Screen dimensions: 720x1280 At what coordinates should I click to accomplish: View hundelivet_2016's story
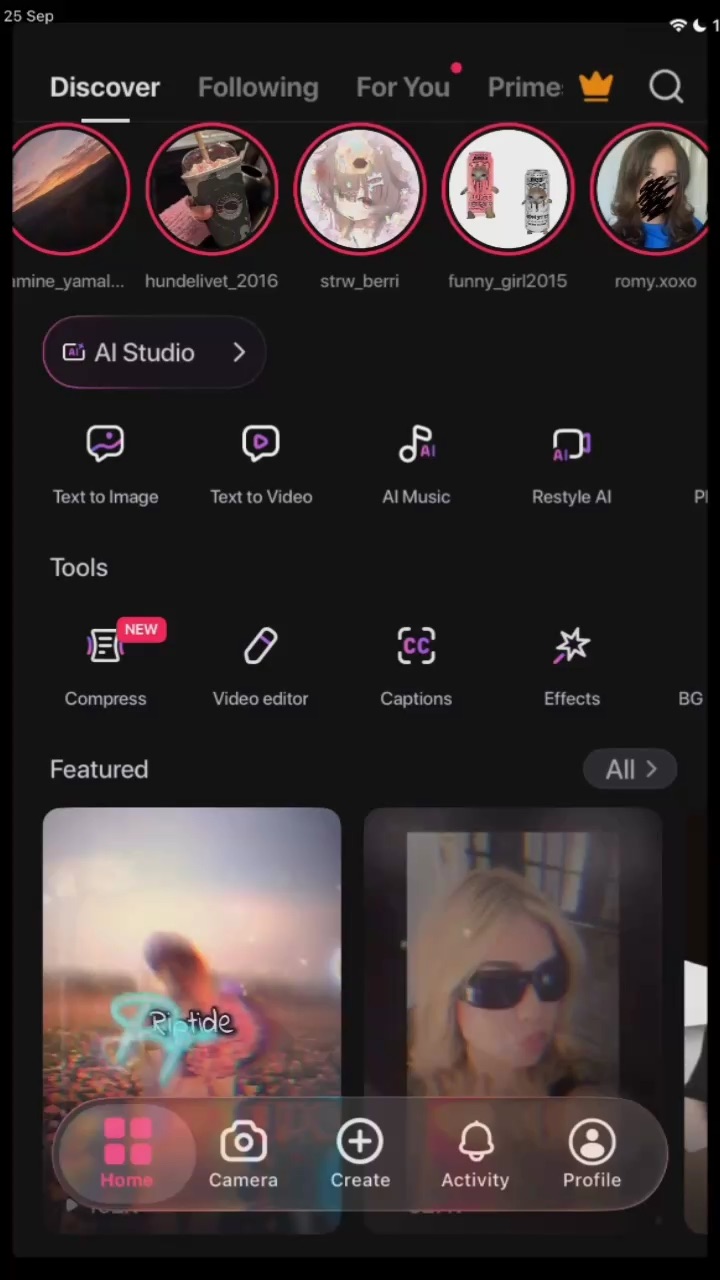(x=212, y=189)
